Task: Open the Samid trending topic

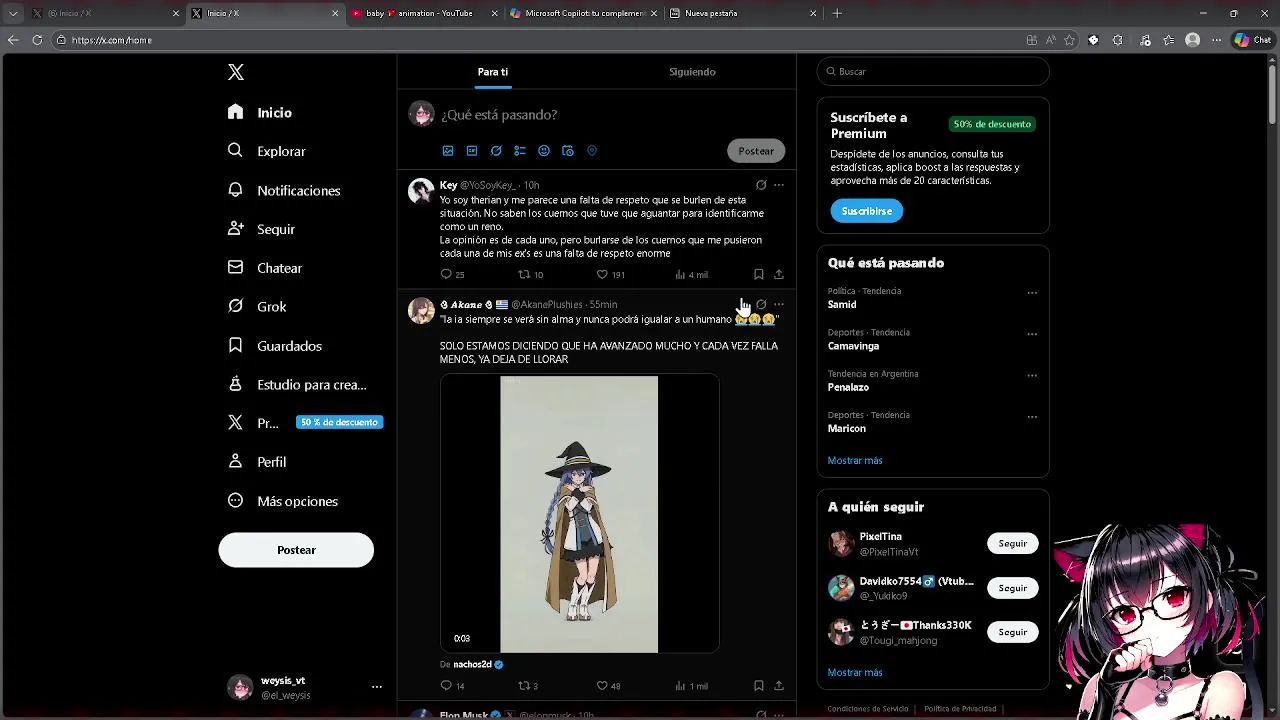Action: point(842,304)
